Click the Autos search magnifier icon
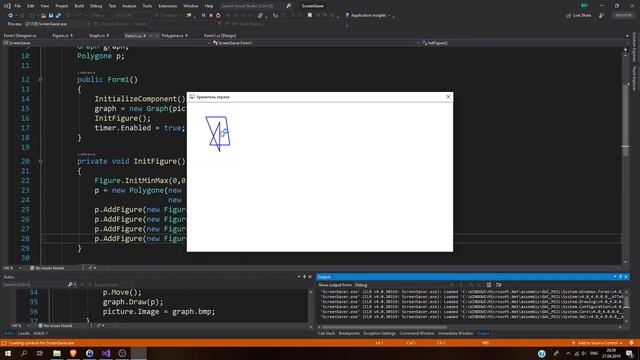 coord(70,284)
